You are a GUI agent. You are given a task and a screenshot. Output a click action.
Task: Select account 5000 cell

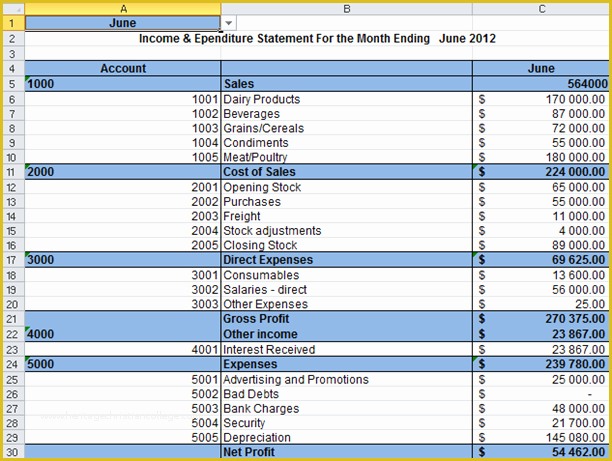tap(123, 364)
